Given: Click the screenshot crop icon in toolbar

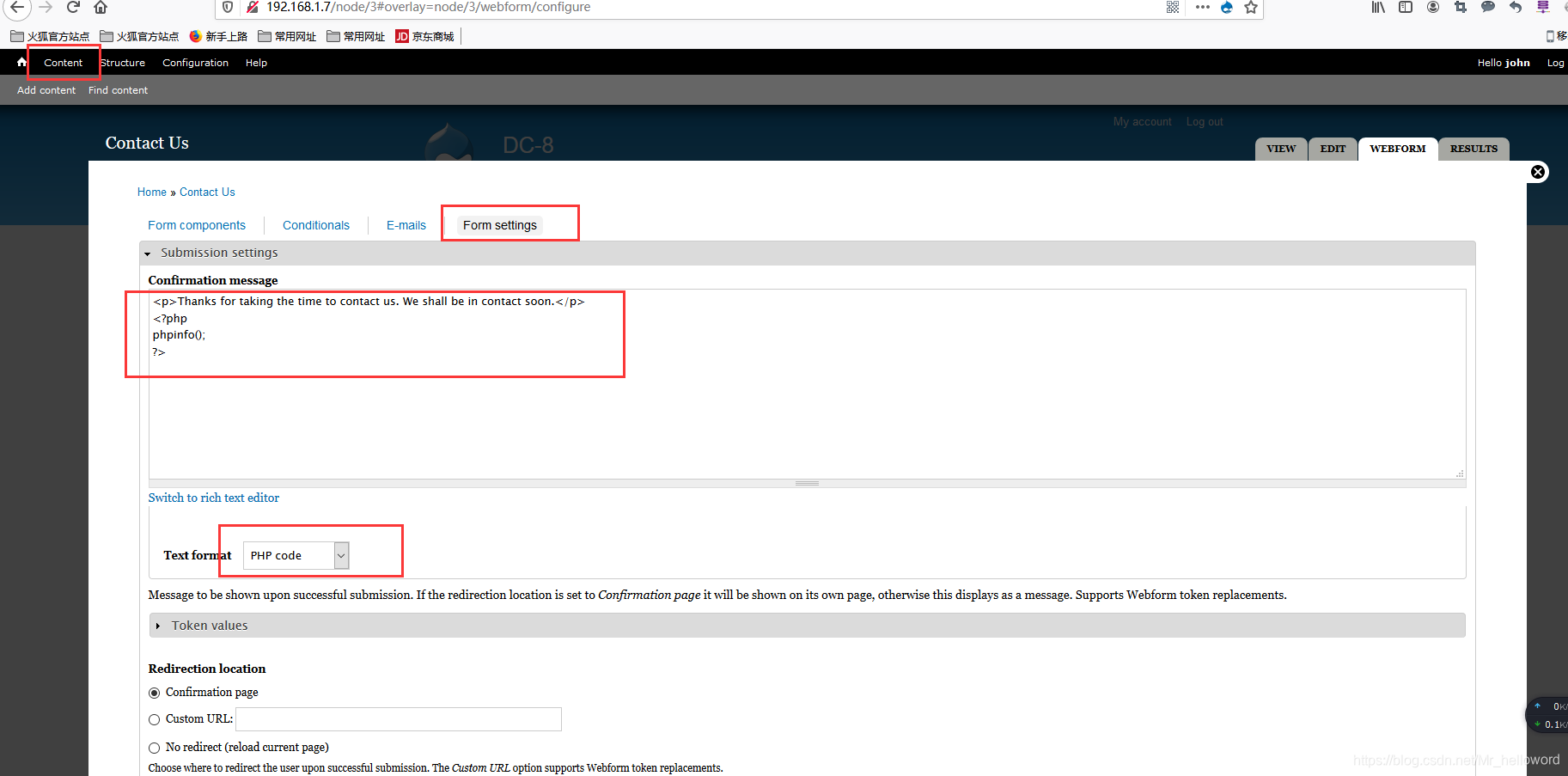Looking at the screenshot, I should [1461, 7].
